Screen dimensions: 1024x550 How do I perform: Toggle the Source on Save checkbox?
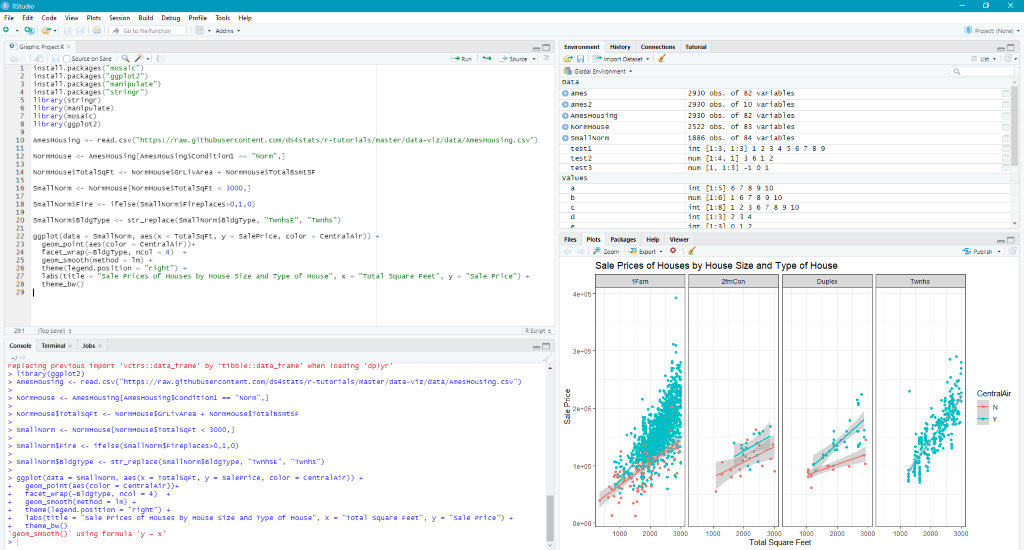click(67, 59)
